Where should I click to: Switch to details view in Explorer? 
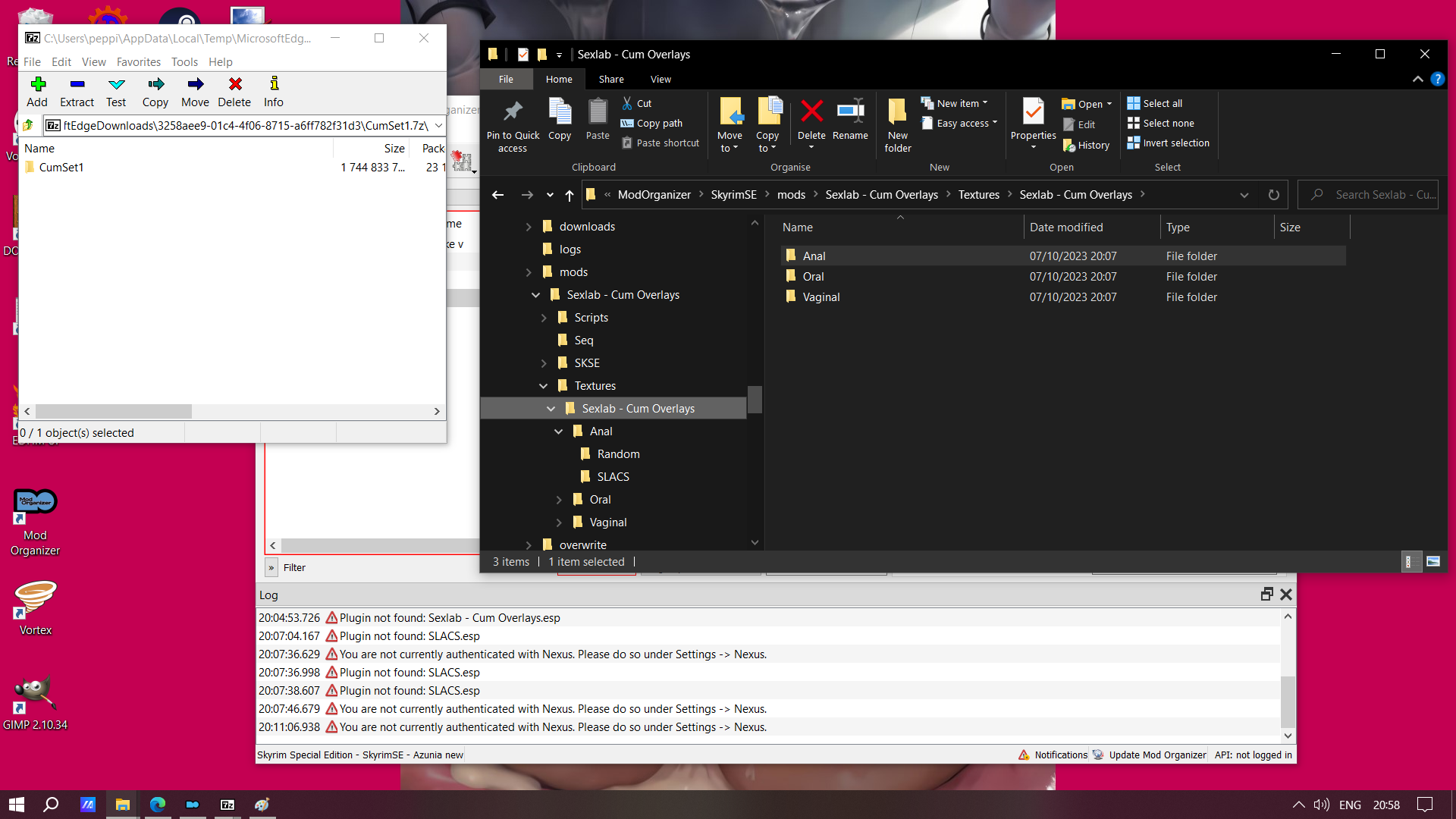[x=1410, y=562]
